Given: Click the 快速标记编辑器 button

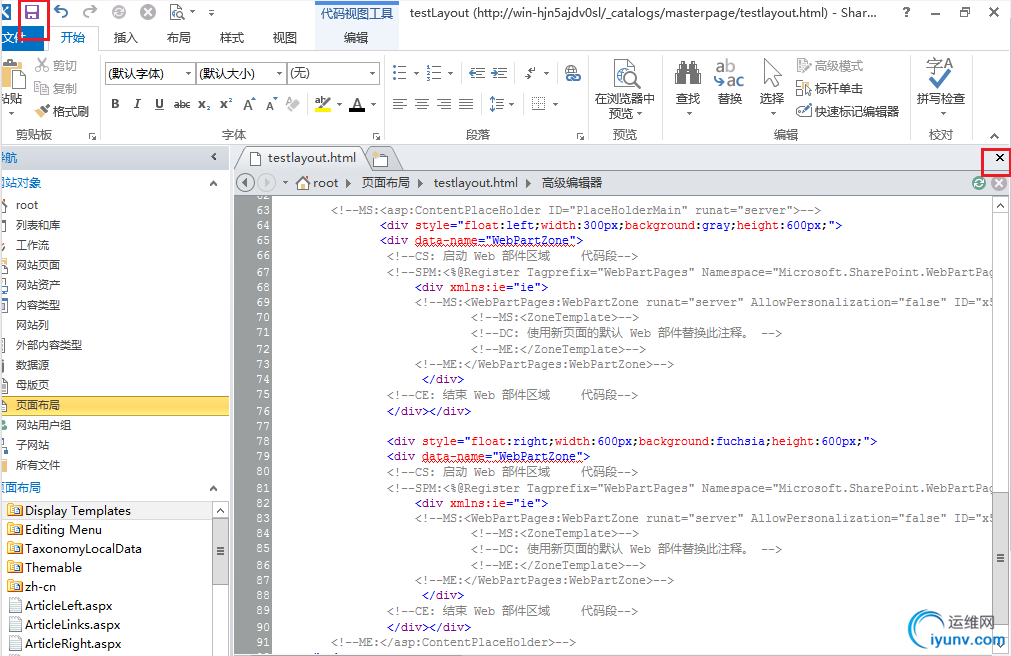Looking at the screenshot, I should tap(848, 112).
